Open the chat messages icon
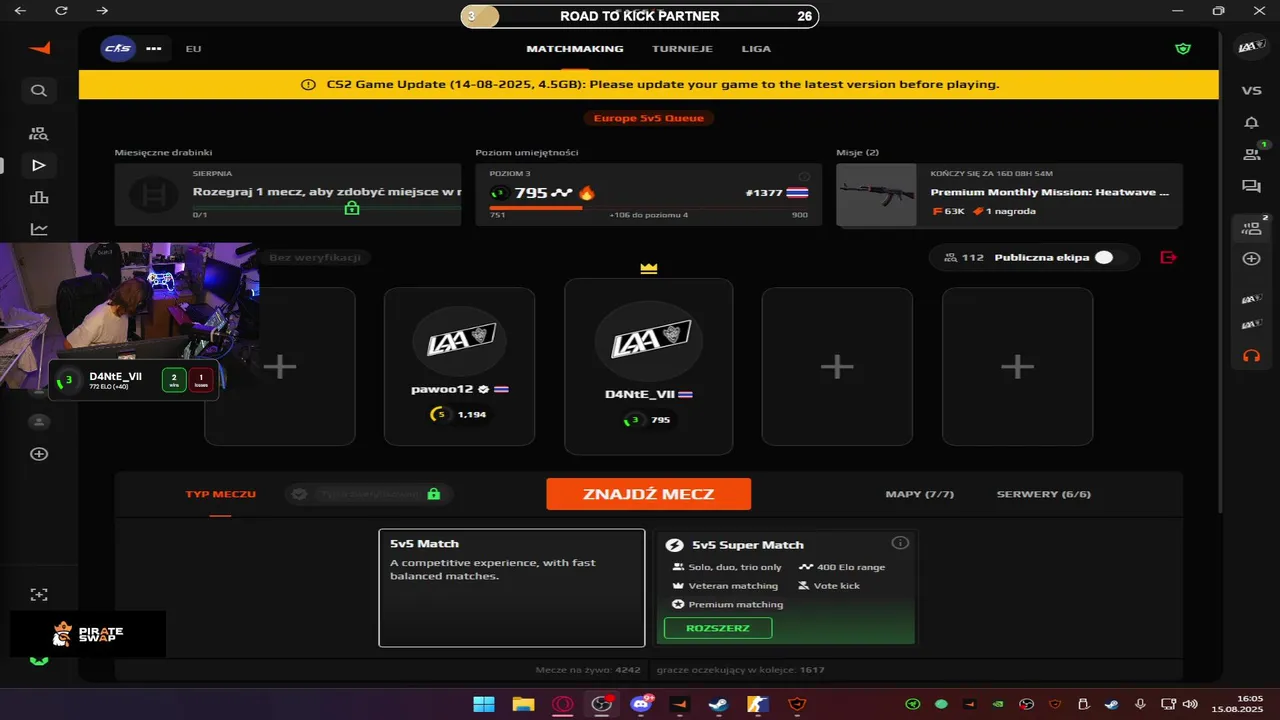Viewport: 1280px width, 720px height. click(1251, 186)
